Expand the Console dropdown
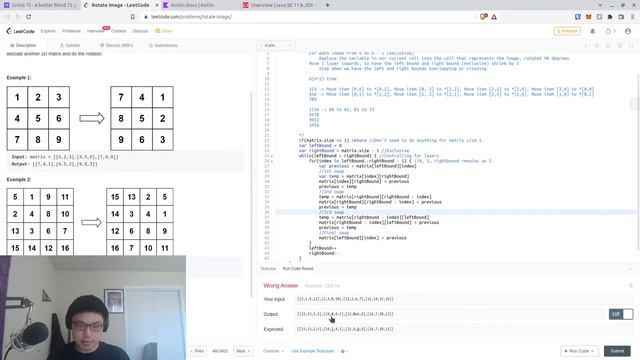This screenshot has height=360, width=640. [273, 351]
